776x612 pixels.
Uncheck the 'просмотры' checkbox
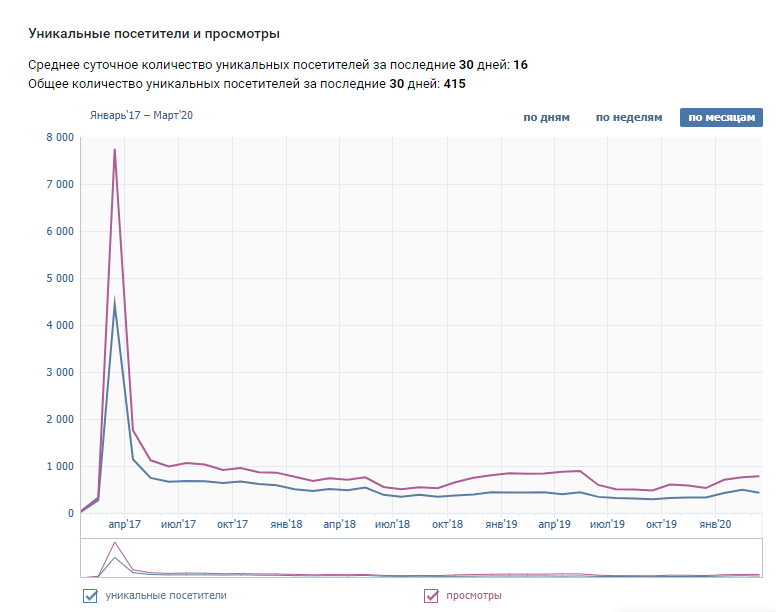pyautogui.click(x=432, y=596)
